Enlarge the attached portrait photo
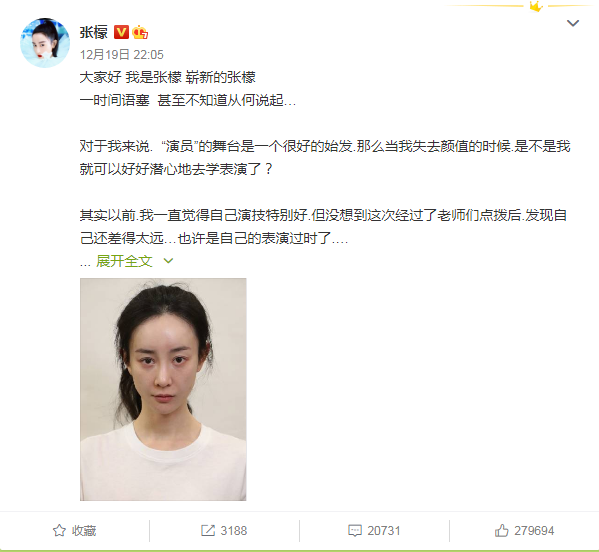This screenshot has height=552, width=599. pos(163,389)
